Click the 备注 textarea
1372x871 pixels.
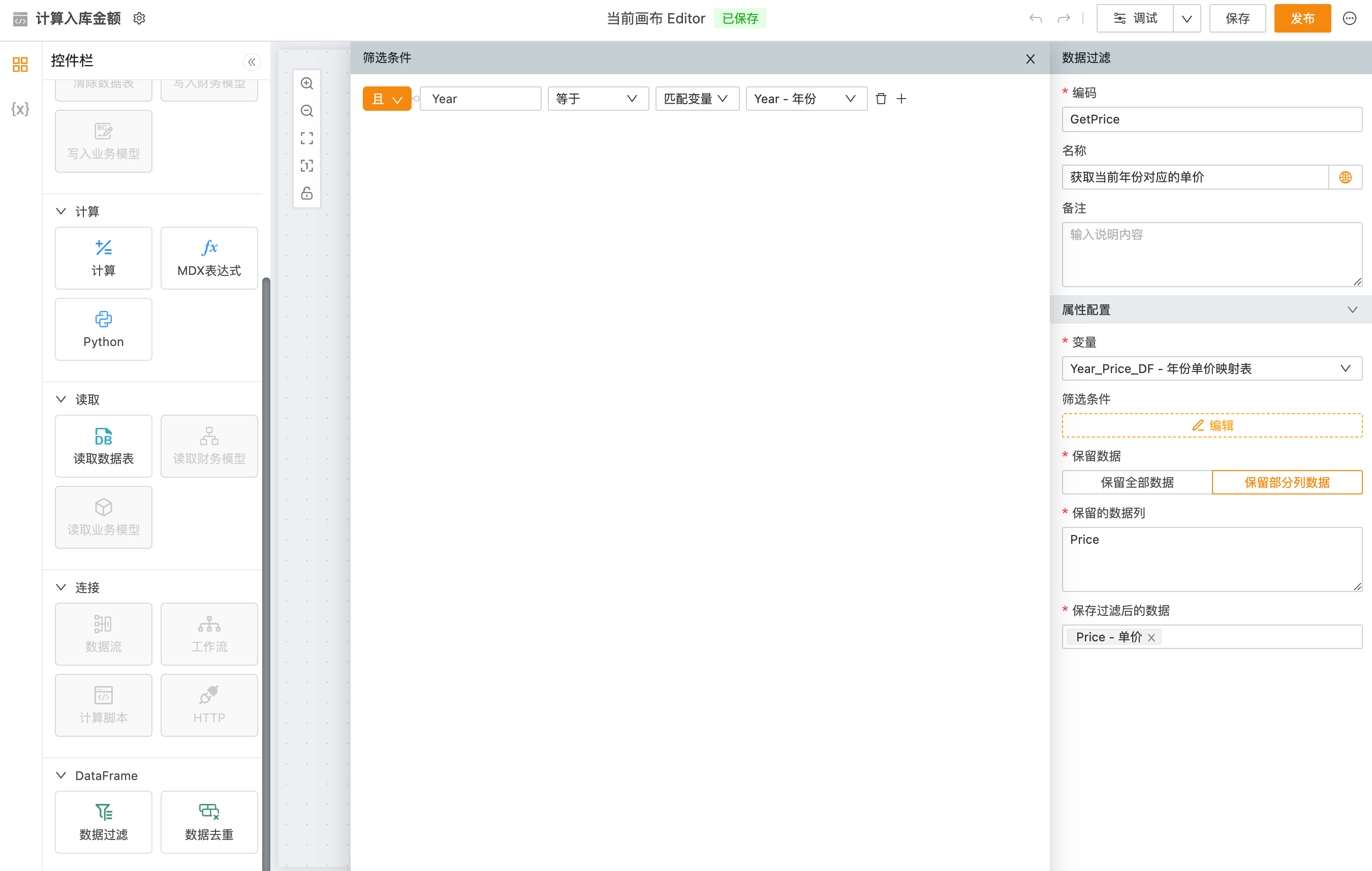1212,255
